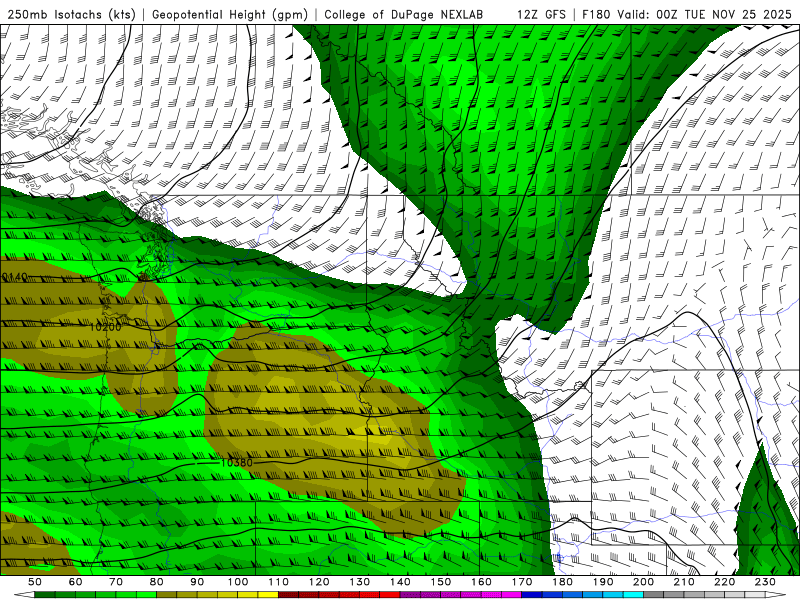800x600 pixels.
Task: Click the 'Valid: 00Z TUE NOV 25 2025' text
Action: tap(705, 14)
